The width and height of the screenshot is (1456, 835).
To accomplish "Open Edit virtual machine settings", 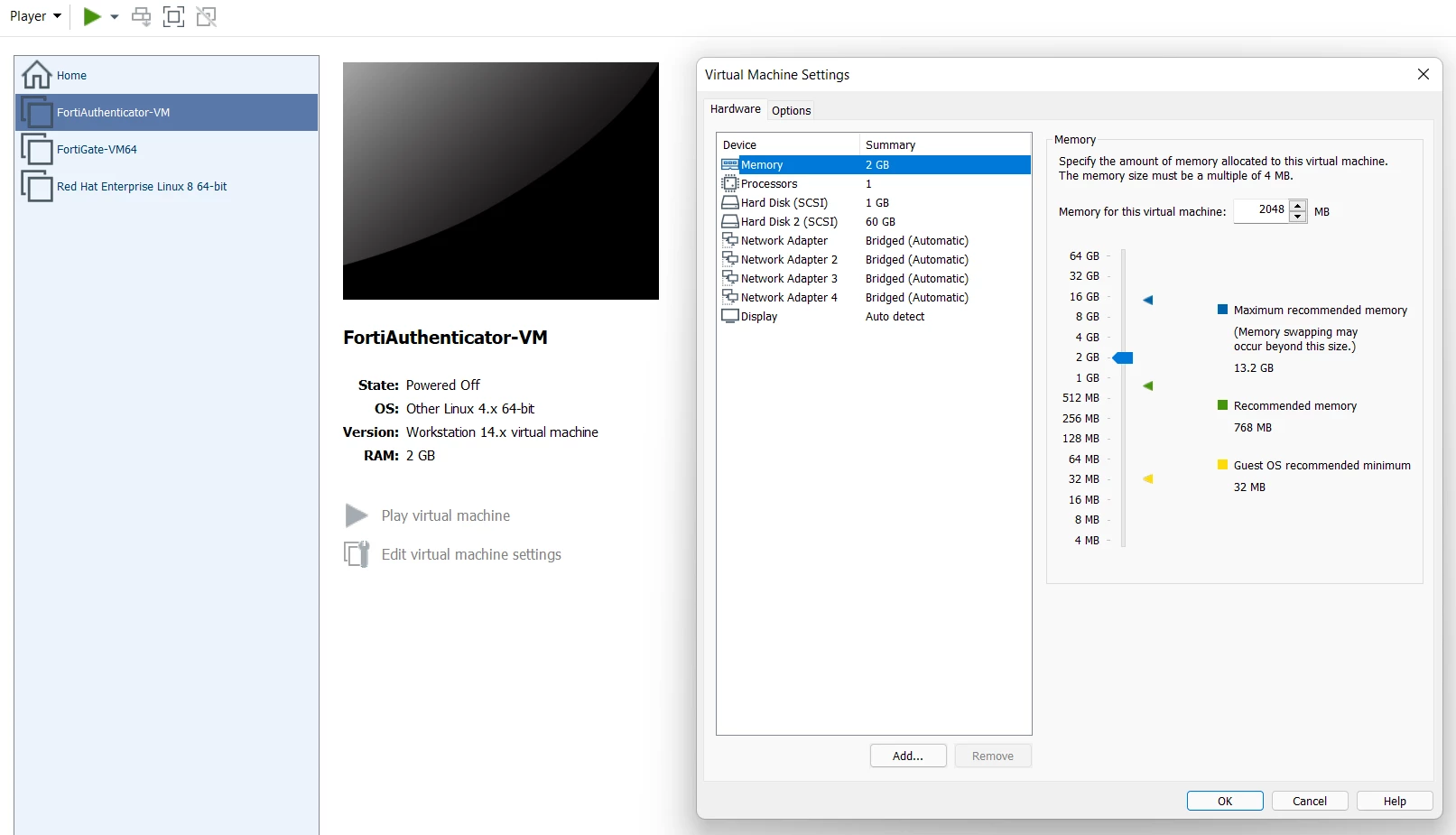I will pos(471,554).
